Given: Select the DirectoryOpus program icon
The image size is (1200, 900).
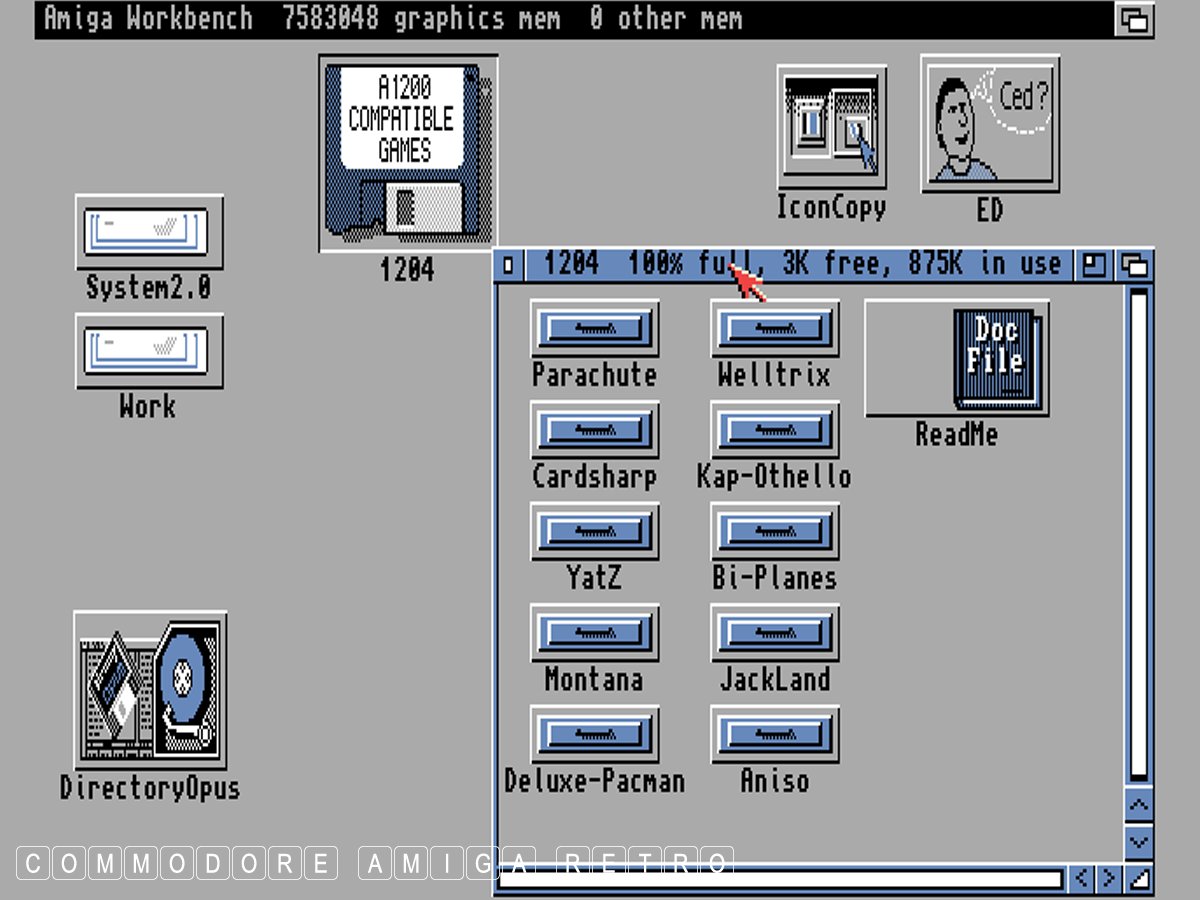Looking at the screenshot, I should click(150, 691).
